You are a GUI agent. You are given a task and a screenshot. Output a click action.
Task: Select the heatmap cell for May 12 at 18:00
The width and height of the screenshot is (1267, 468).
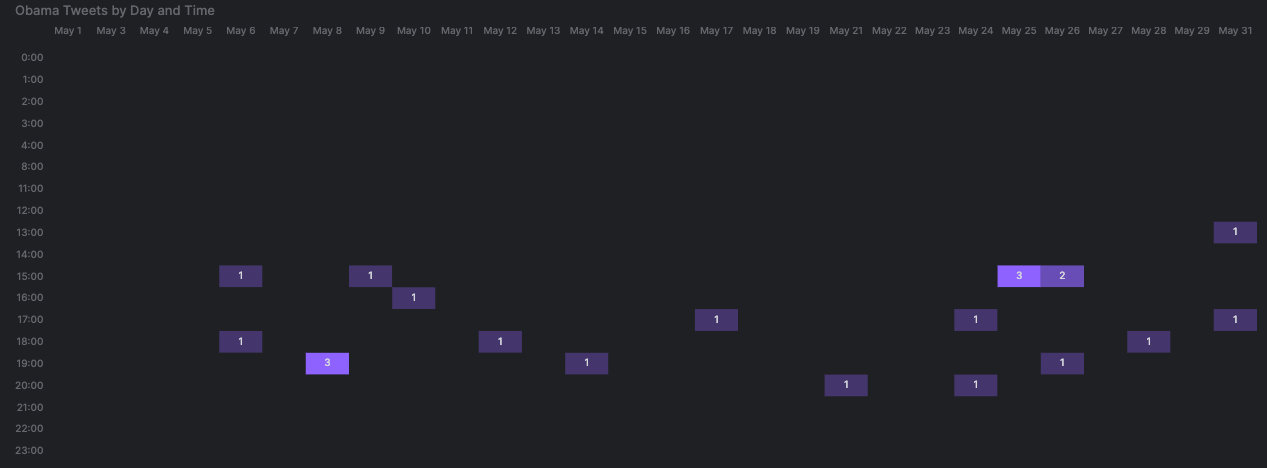[x=500, y=342]
